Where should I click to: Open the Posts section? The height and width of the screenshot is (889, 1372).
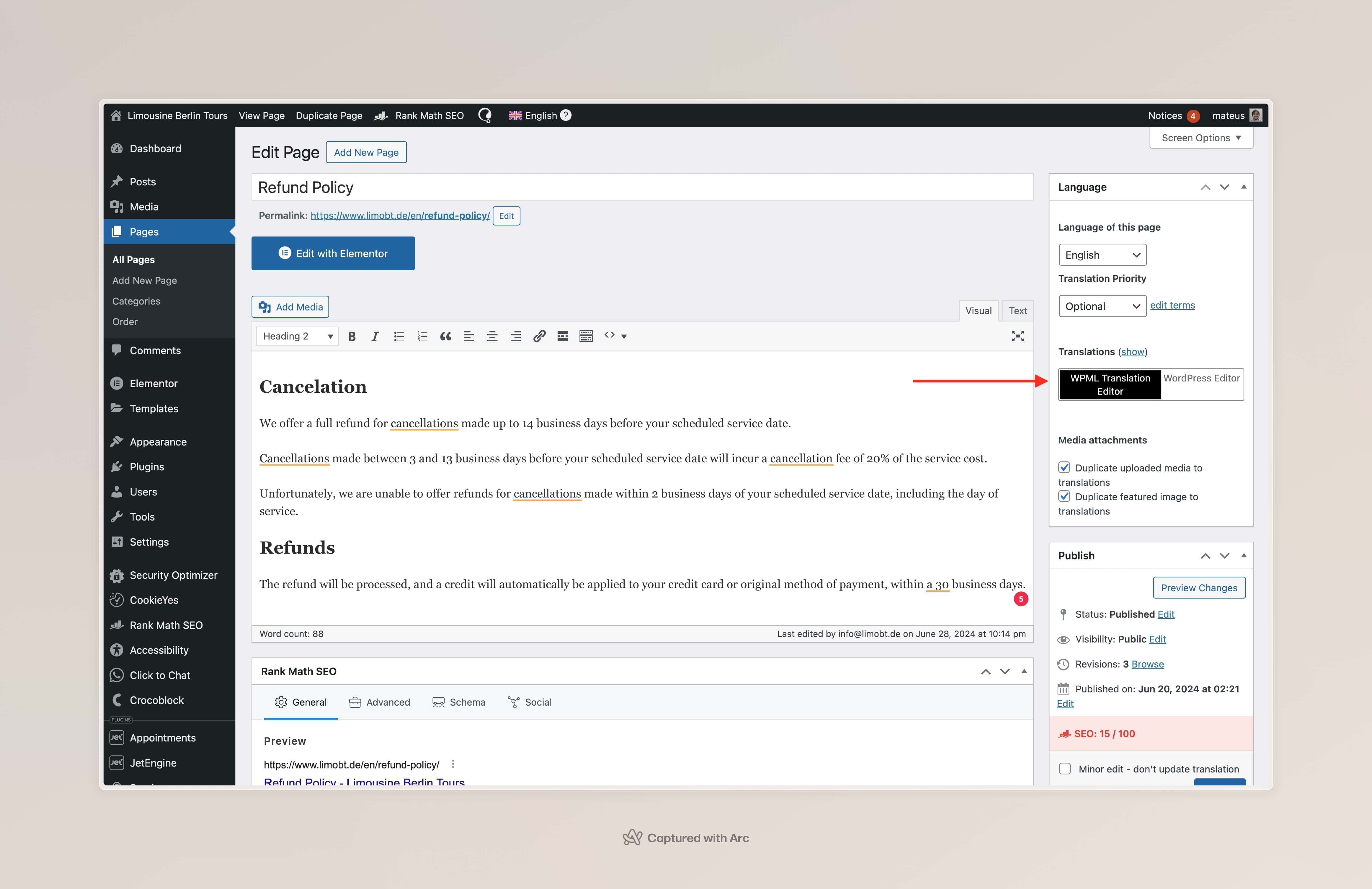[170, 182]
